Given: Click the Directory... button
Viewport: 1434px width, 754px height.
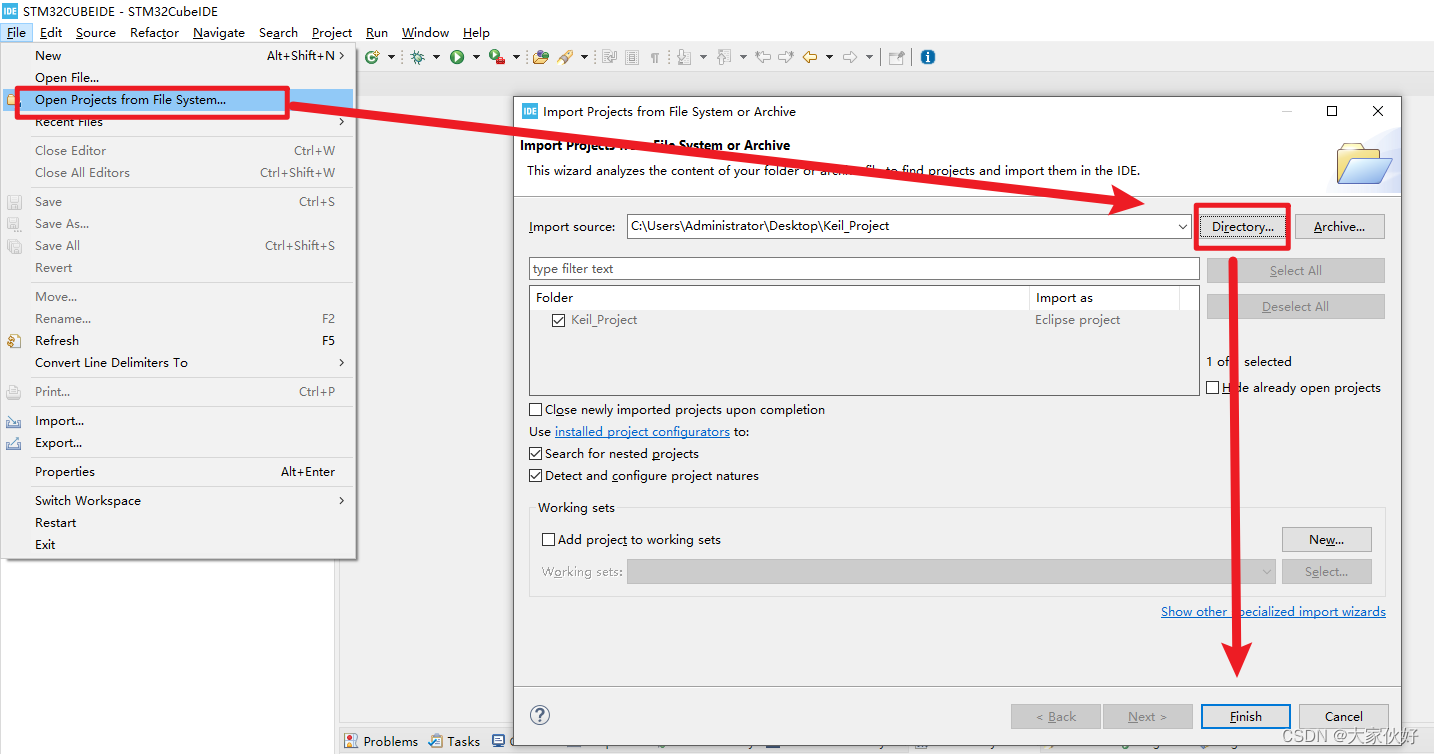Looking at the screenshot, I should tap(1242, 226).
